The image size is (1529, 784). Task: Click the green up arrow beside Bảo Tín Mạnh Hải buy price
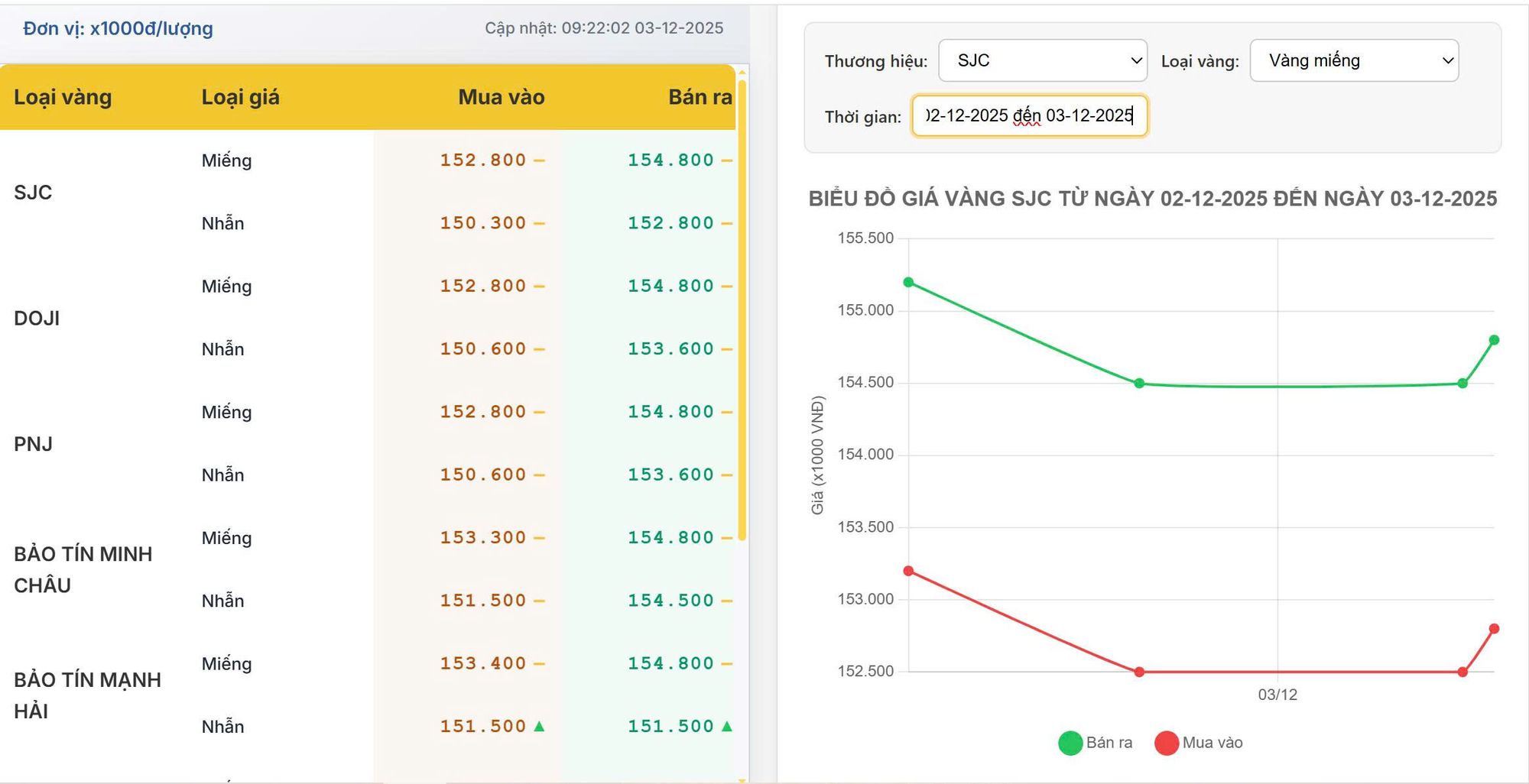pos(539,727)
